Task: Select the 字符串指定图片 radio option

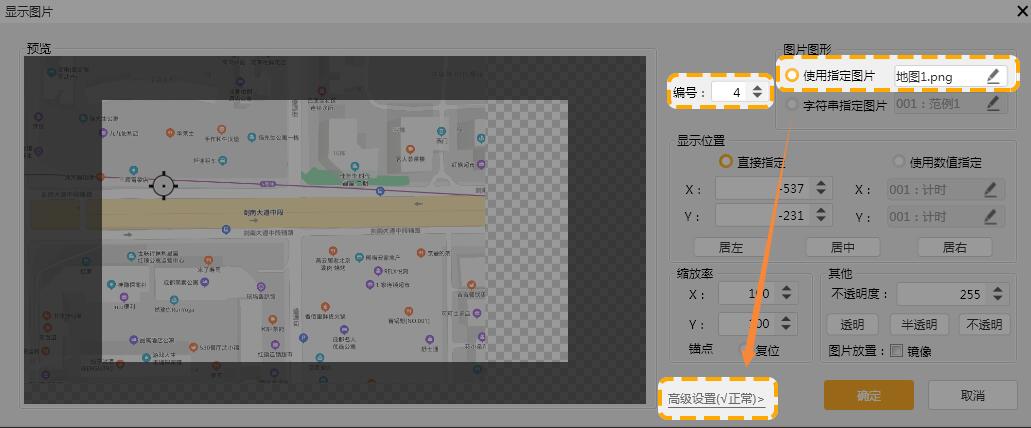Action: coord(793,104)
